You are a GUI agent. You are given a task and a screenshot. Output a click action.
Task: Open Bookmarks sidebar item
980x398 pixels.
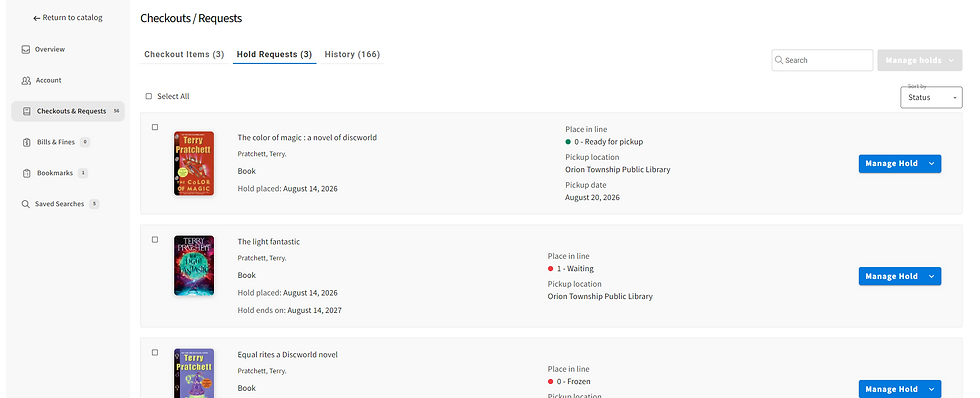(54, 173)
